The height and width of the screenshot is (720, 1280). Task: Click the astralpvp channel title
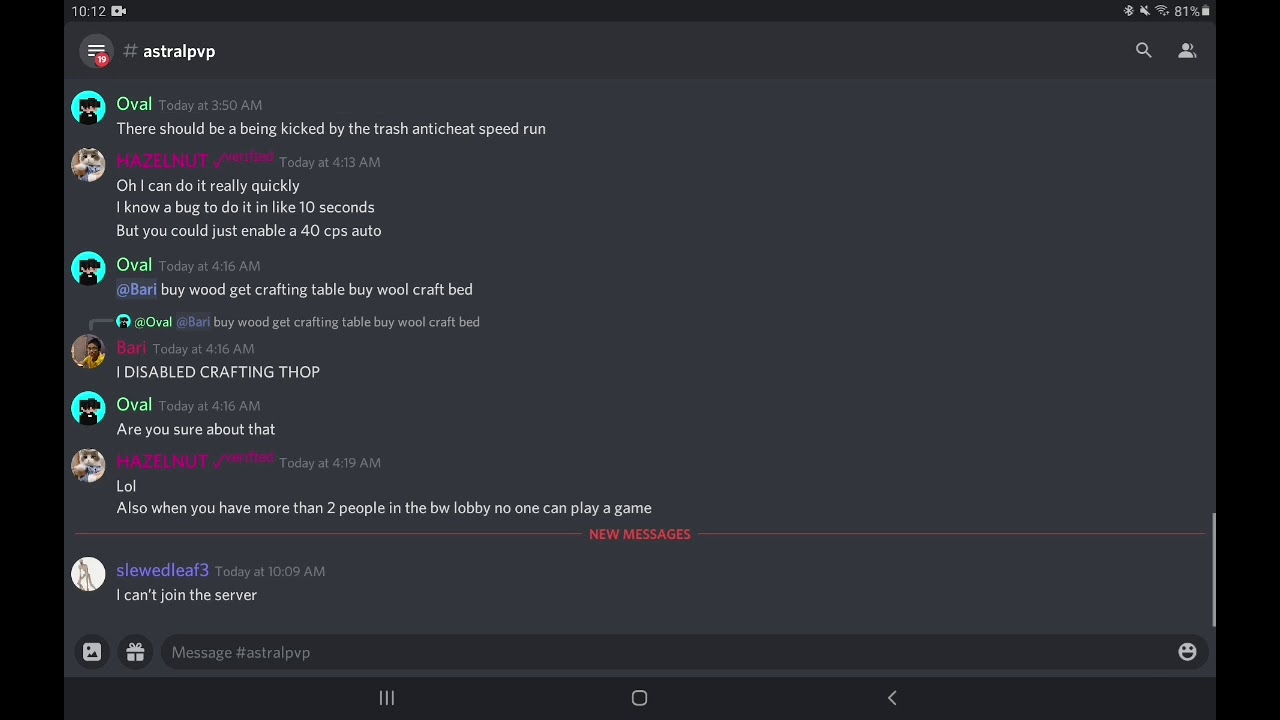pos(178,51)
